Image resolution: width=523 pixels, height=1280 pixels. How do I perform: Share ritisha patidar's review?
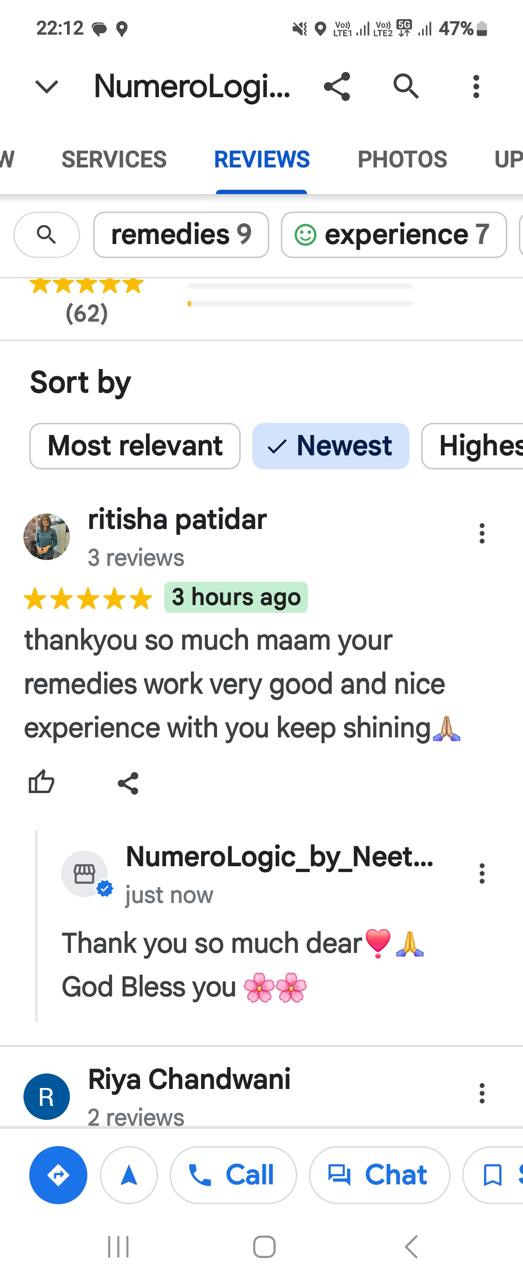click(128, 783)
